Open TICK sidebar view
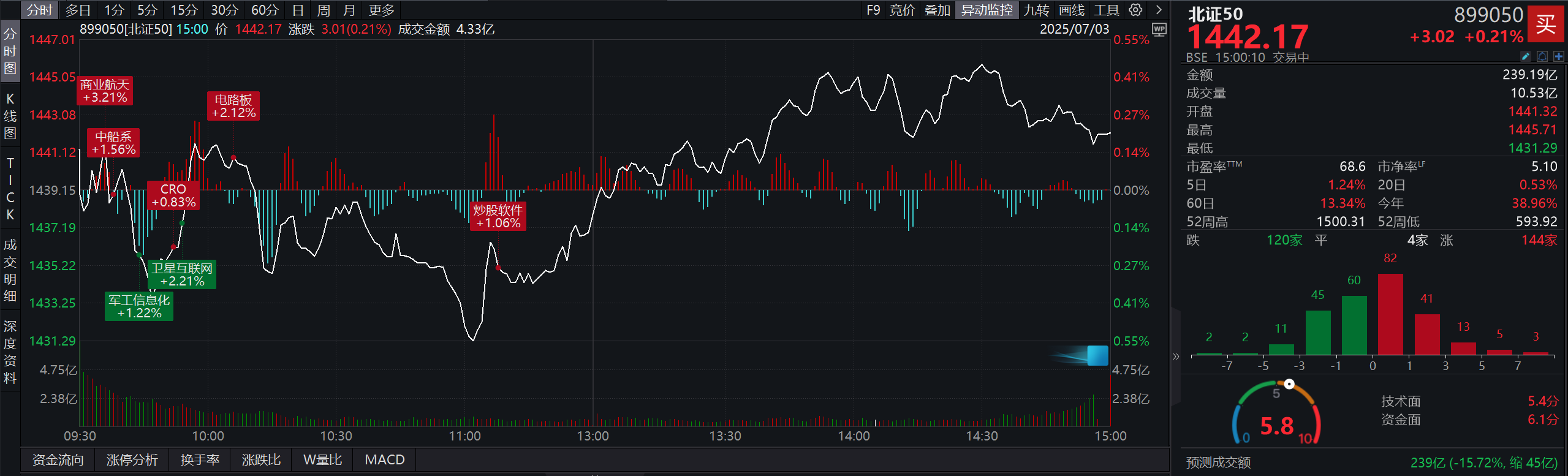Image resolution: width=1568 pixels, height=476 pixels. pos(10,189)
